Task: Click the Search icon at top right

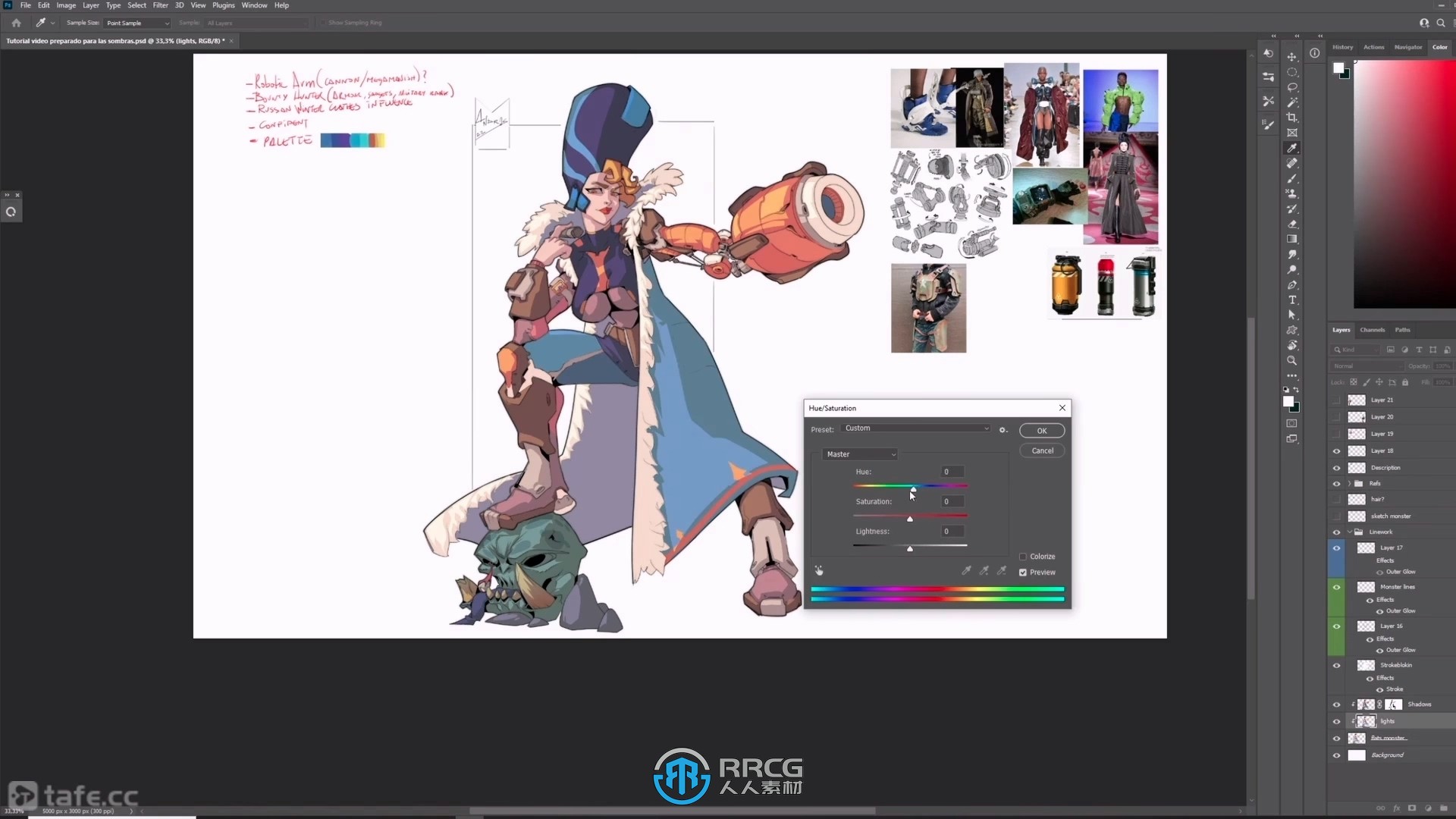Action: tap(1441, 23)
